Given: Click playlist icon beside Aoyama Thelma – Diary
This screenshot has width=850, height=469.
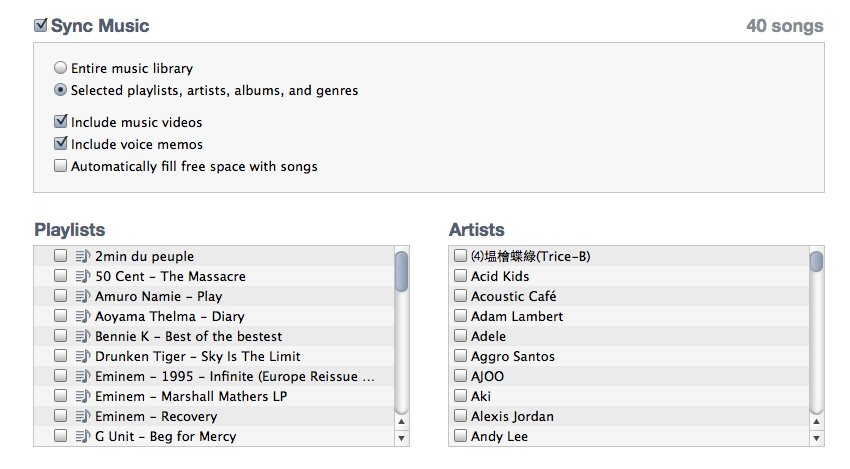Looking at the screenshot, I should pyautogui.click(x=82, y=316).
